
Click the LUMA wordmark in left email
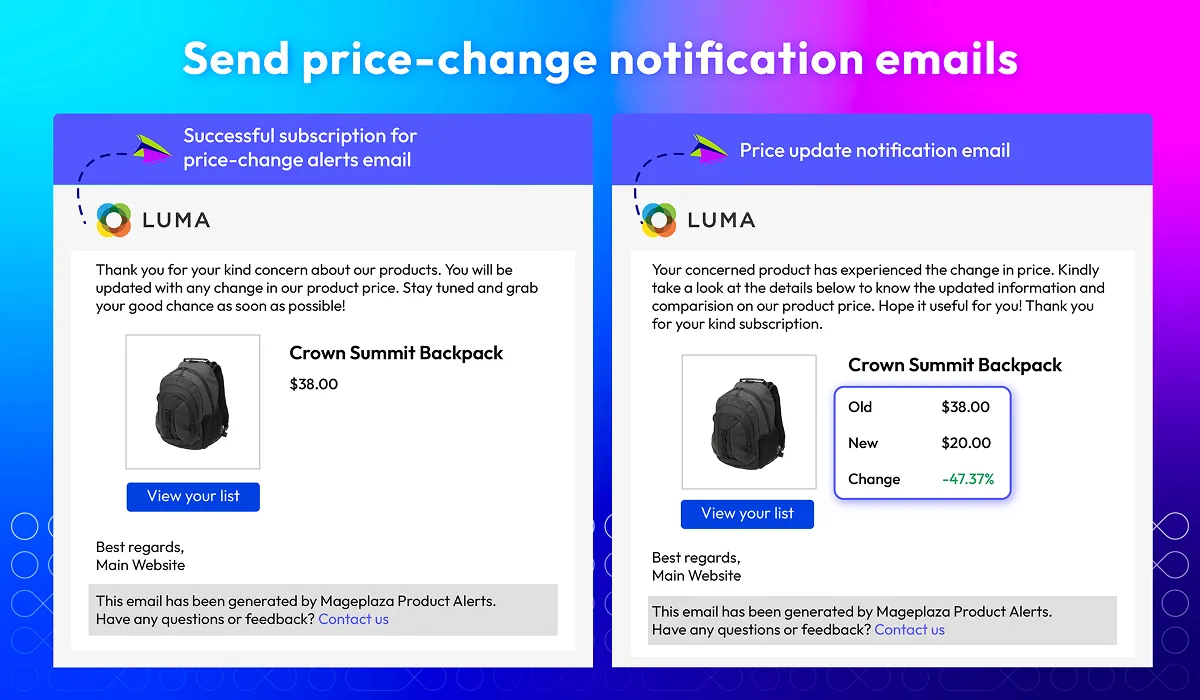(x=176, y=220)
